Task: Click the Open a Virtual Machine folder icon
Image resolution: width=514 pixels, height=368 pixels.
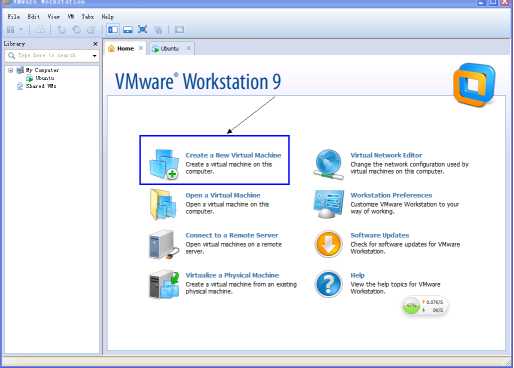Action: click(x=163, y=205)
